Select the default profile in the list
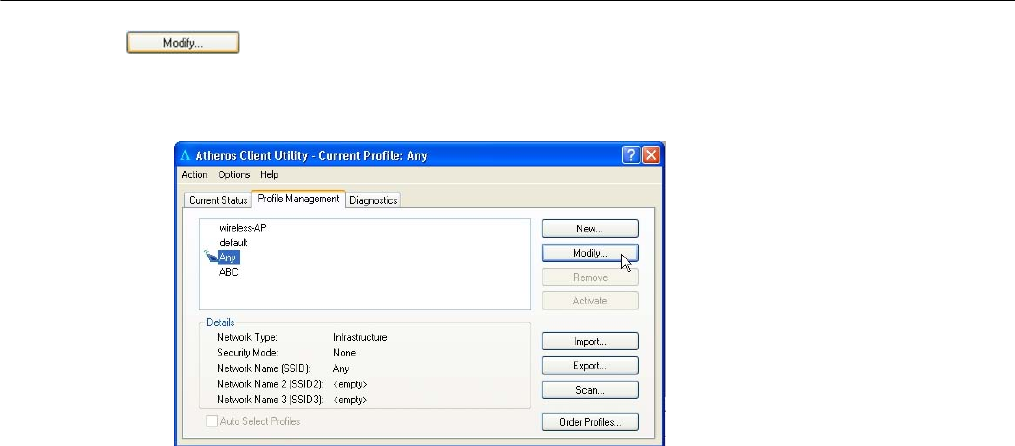The image size is (1015, 446). click(233, 243)
